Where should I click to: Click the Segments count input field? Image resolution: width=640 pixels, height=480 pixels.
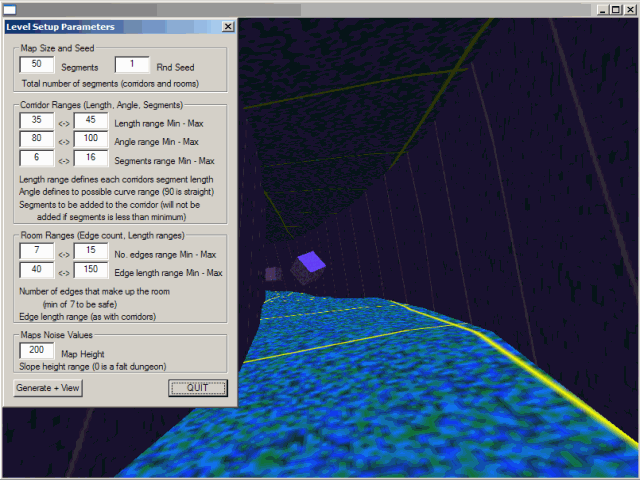[x=37, y=64]
